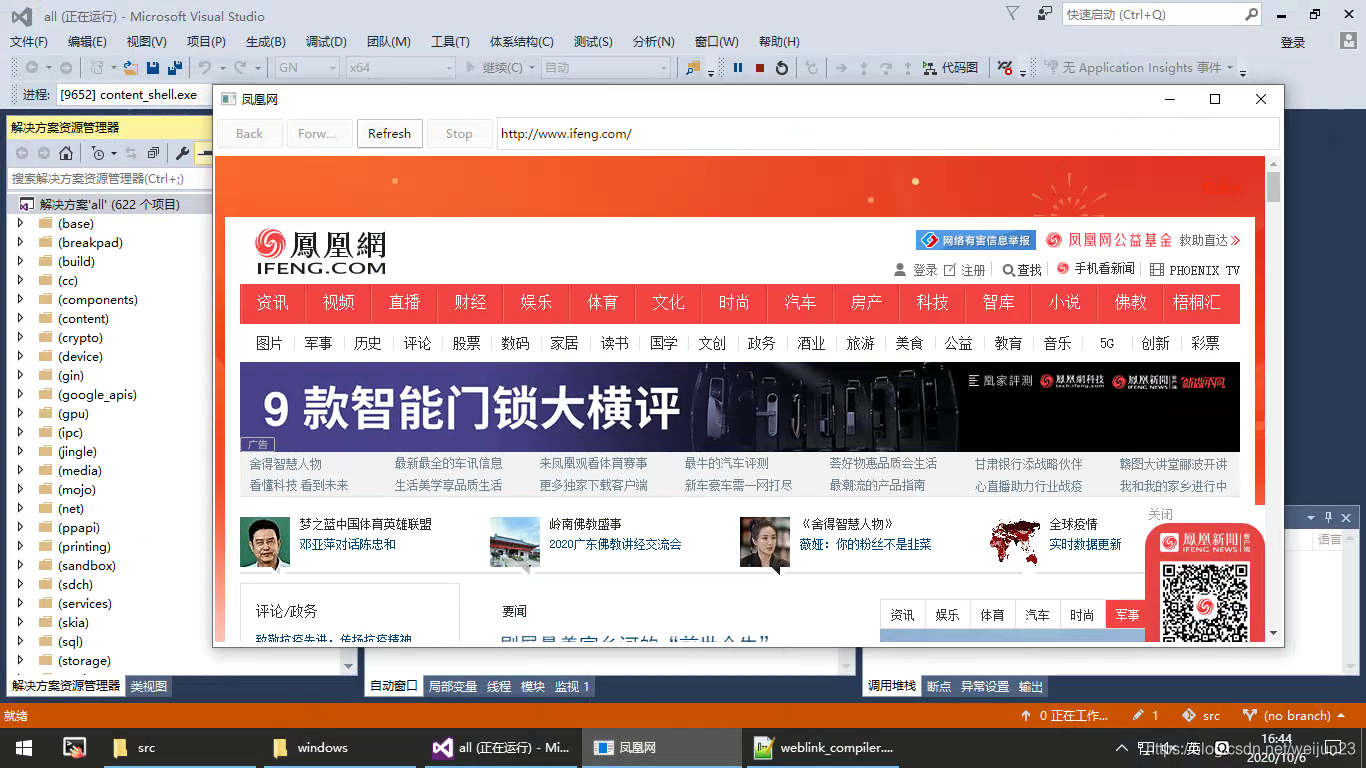Image resolution: width=1366 pixels, height=768 pixels.
Task: Switch to the 类视图 tab
Action: click(x=149, y=686)
